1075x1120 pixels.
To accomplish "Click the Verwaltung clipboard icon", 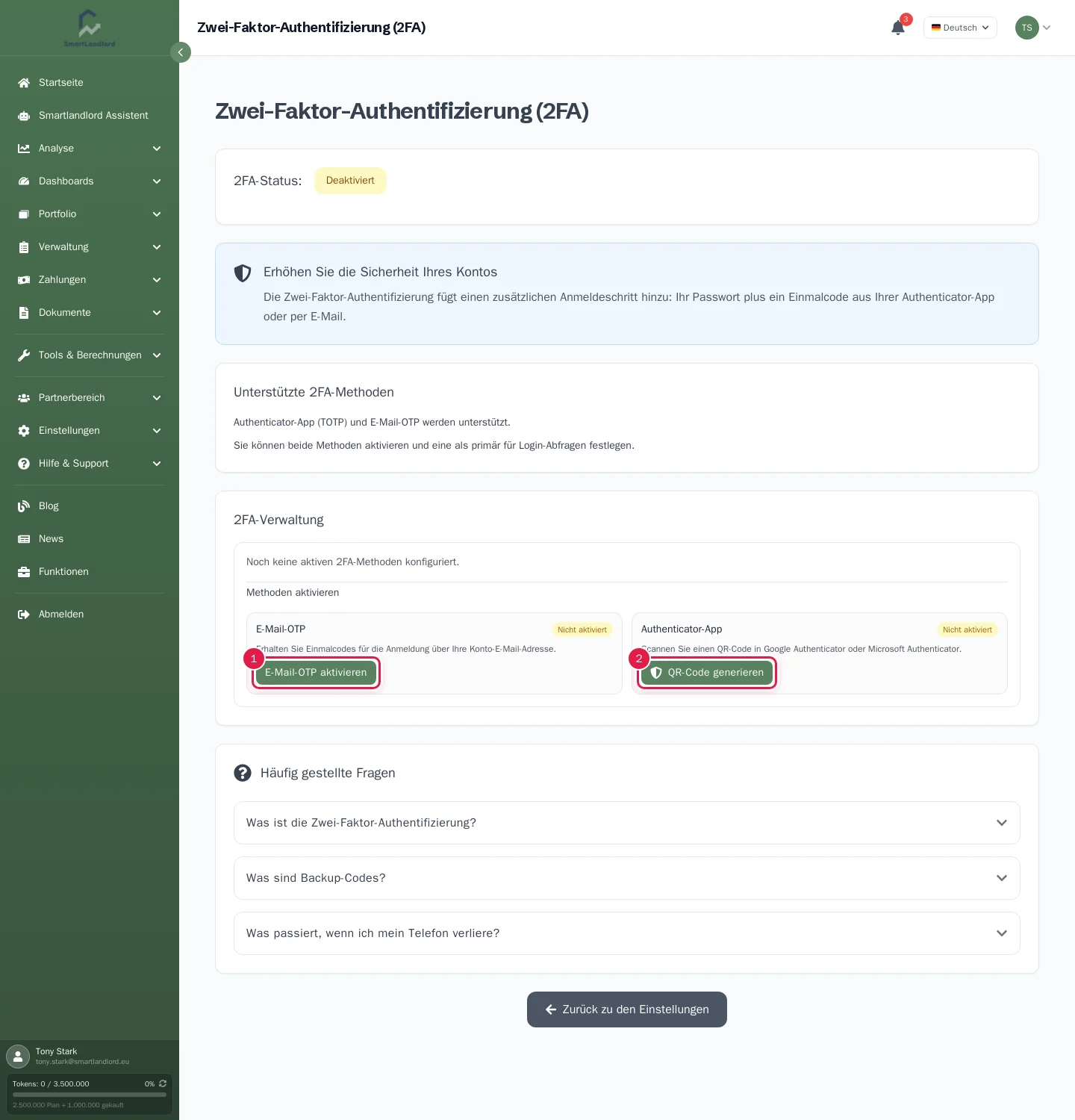I will (24, 247).
